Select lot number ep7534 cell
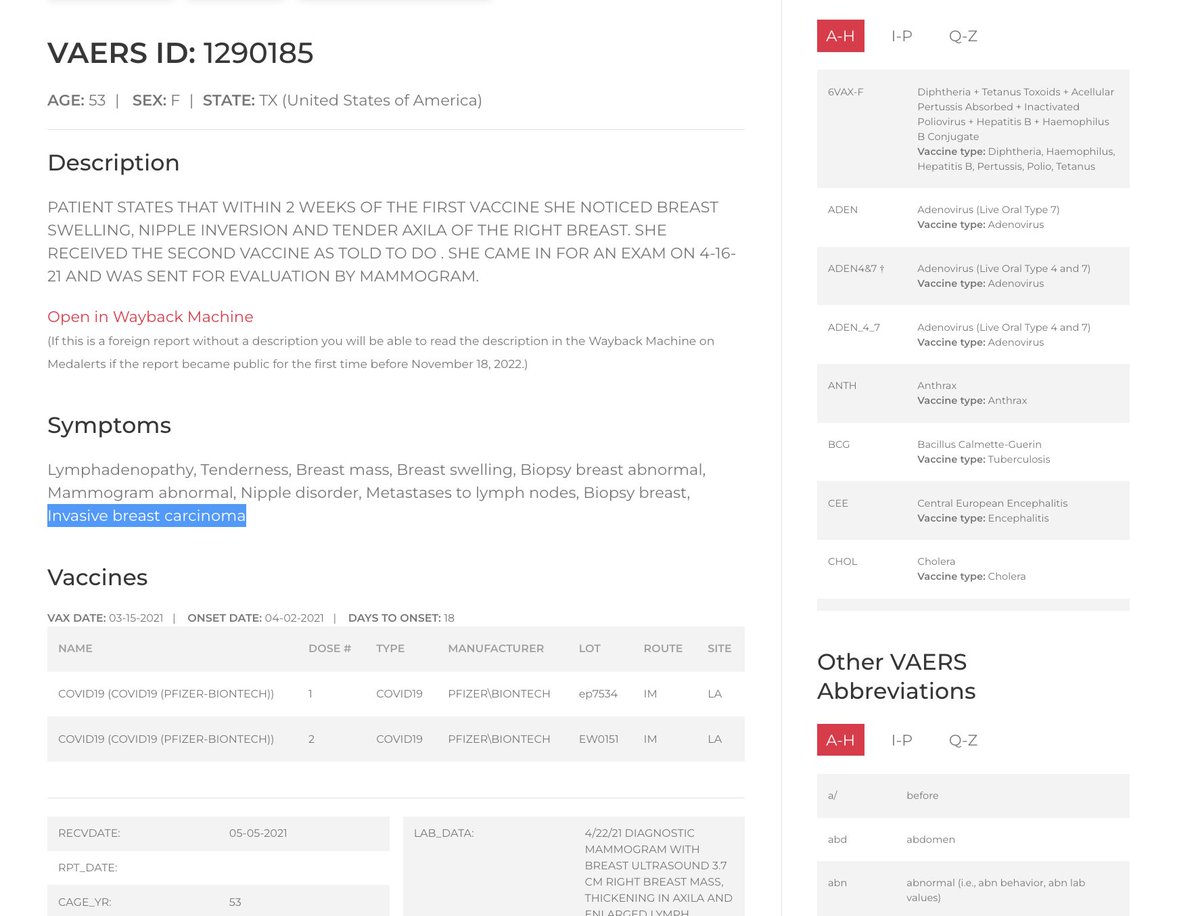Screen dimensions: 1200x916 (597, 693)
